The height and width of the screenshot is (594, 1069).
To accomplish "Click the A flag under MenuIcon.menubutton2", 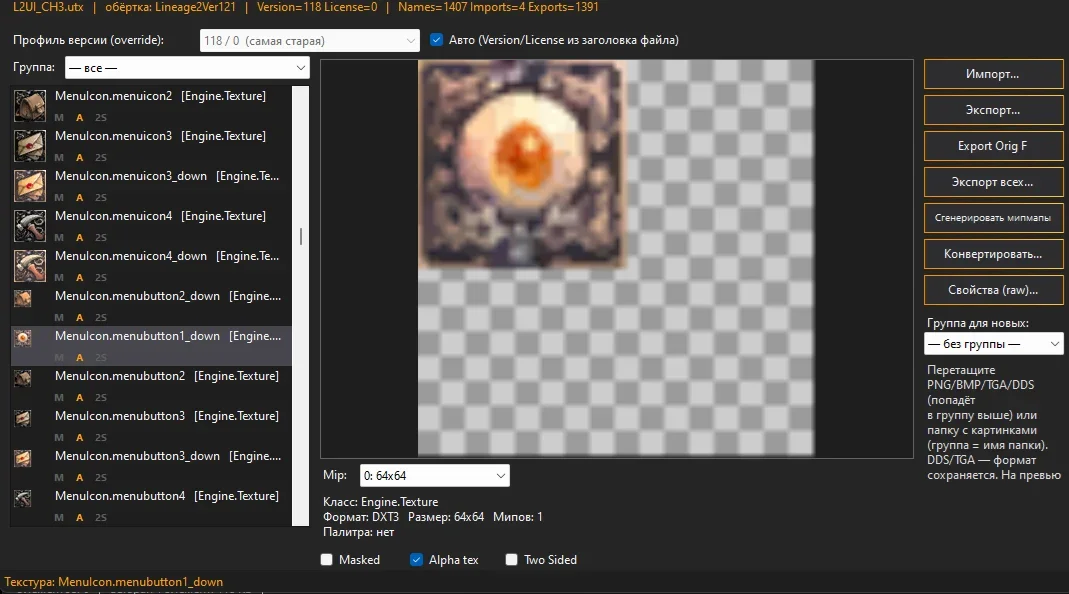I will click(80, 398).
